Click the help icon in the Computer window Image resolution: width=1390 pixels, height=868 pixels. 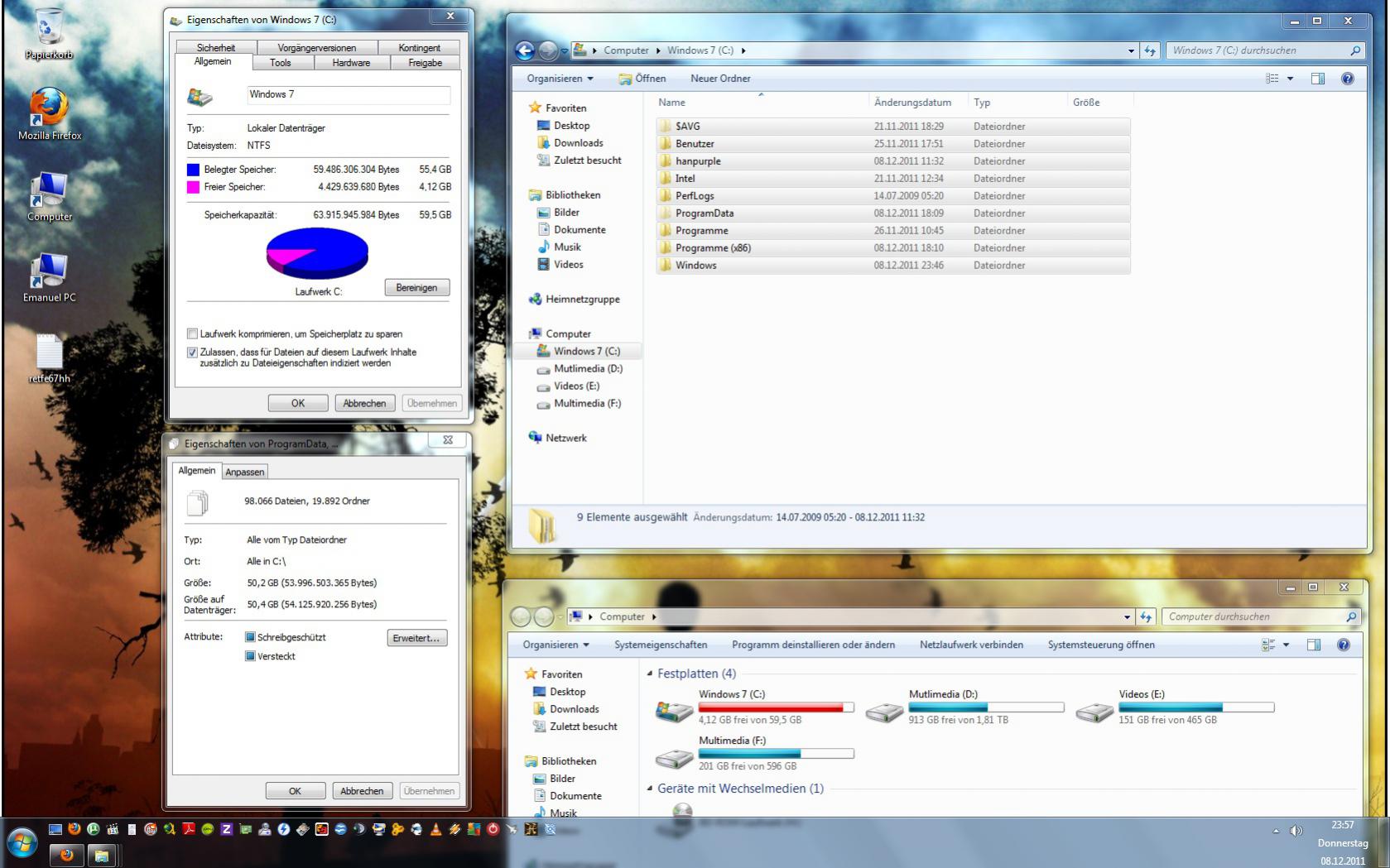[1344, 645]
